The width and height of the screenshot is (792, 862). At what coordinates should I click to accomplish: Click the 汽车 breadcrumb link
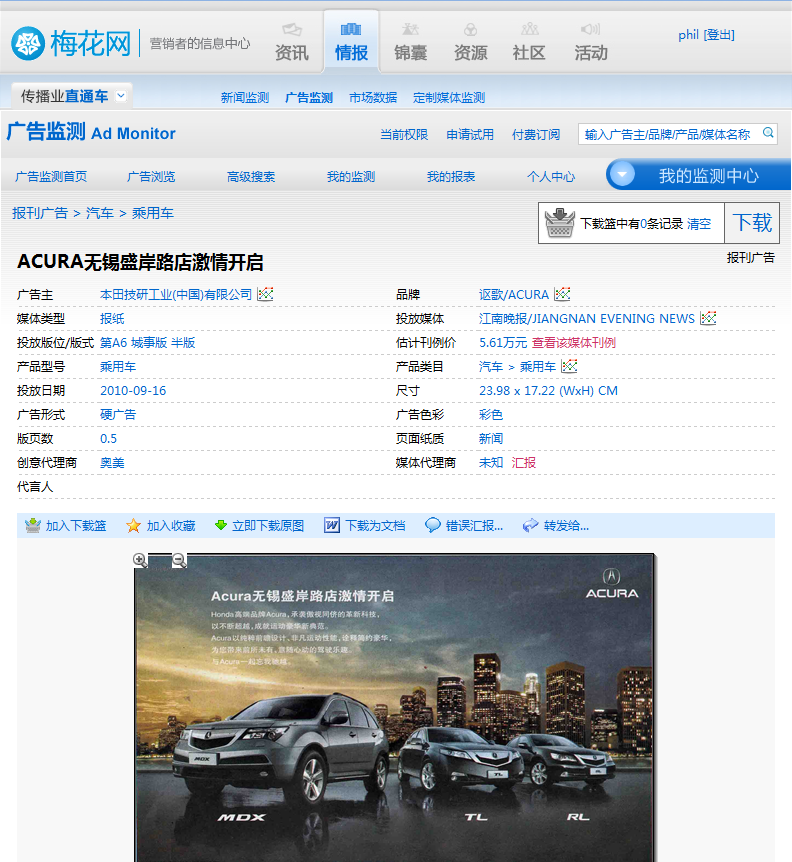(x=100, y=213)
